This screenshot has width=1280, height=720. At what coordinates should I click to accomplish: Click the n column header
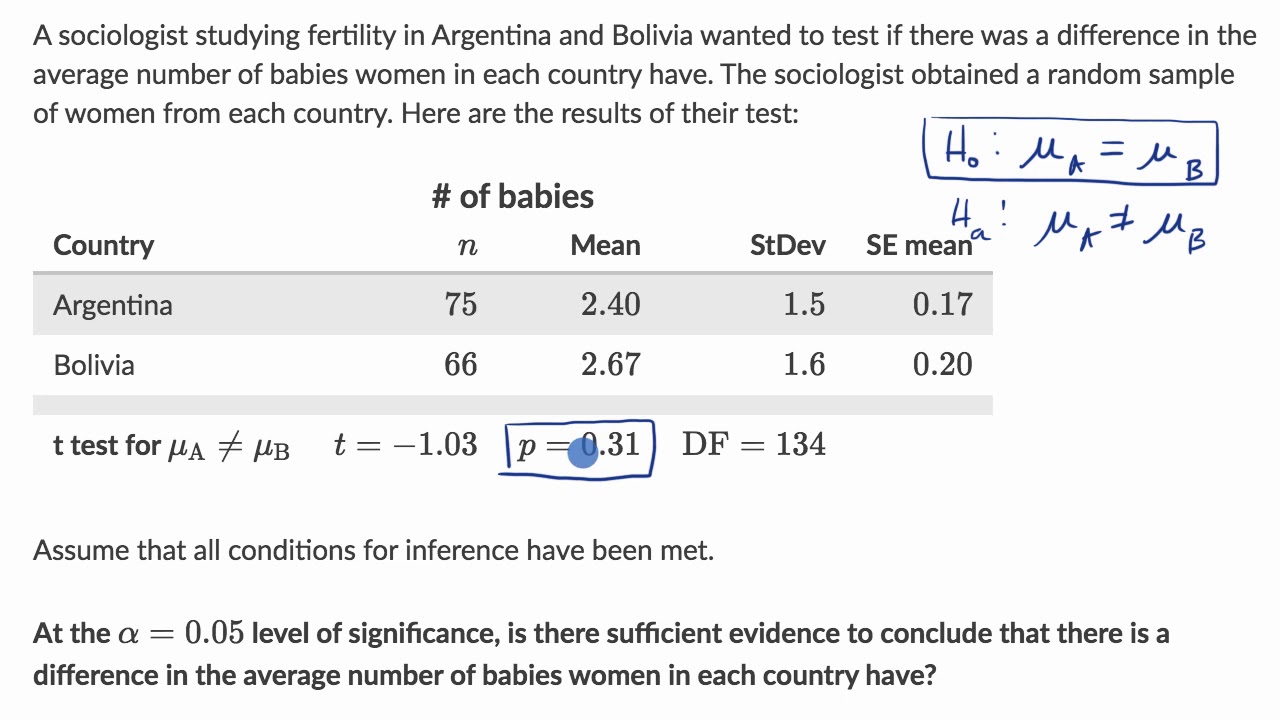coord(466,246)
